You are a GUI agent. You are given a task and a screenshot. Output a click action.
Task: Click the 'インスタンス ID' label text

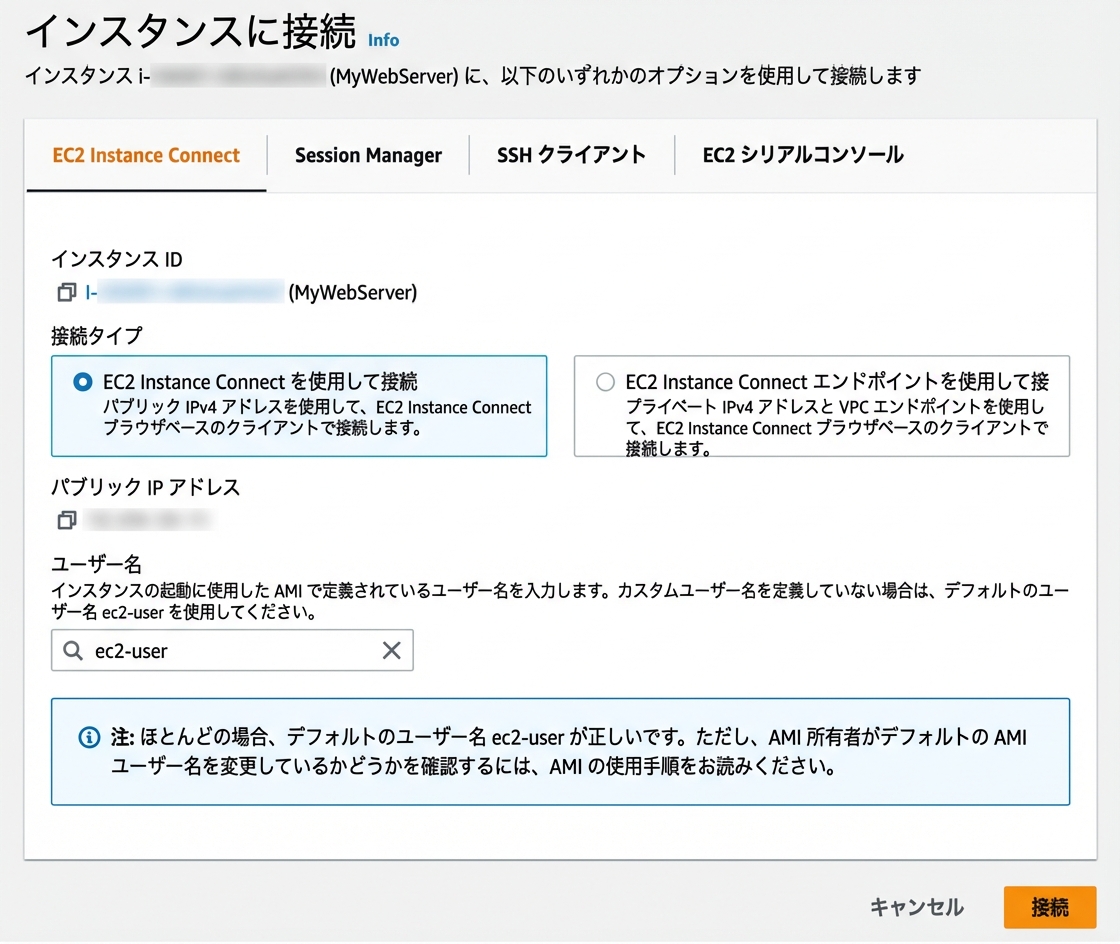[117, 258]
